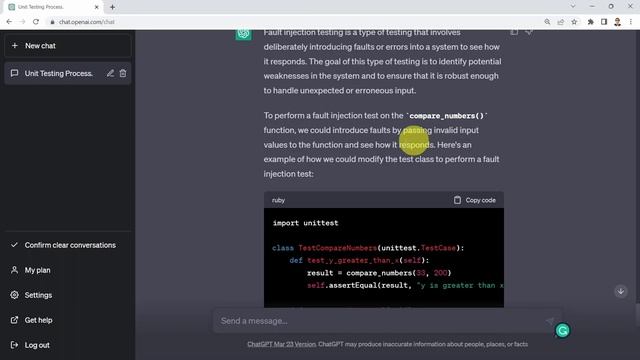Click the page scrollbar thumb
The height and width of the screenshot is (360, 640).
tap(637, 314)
